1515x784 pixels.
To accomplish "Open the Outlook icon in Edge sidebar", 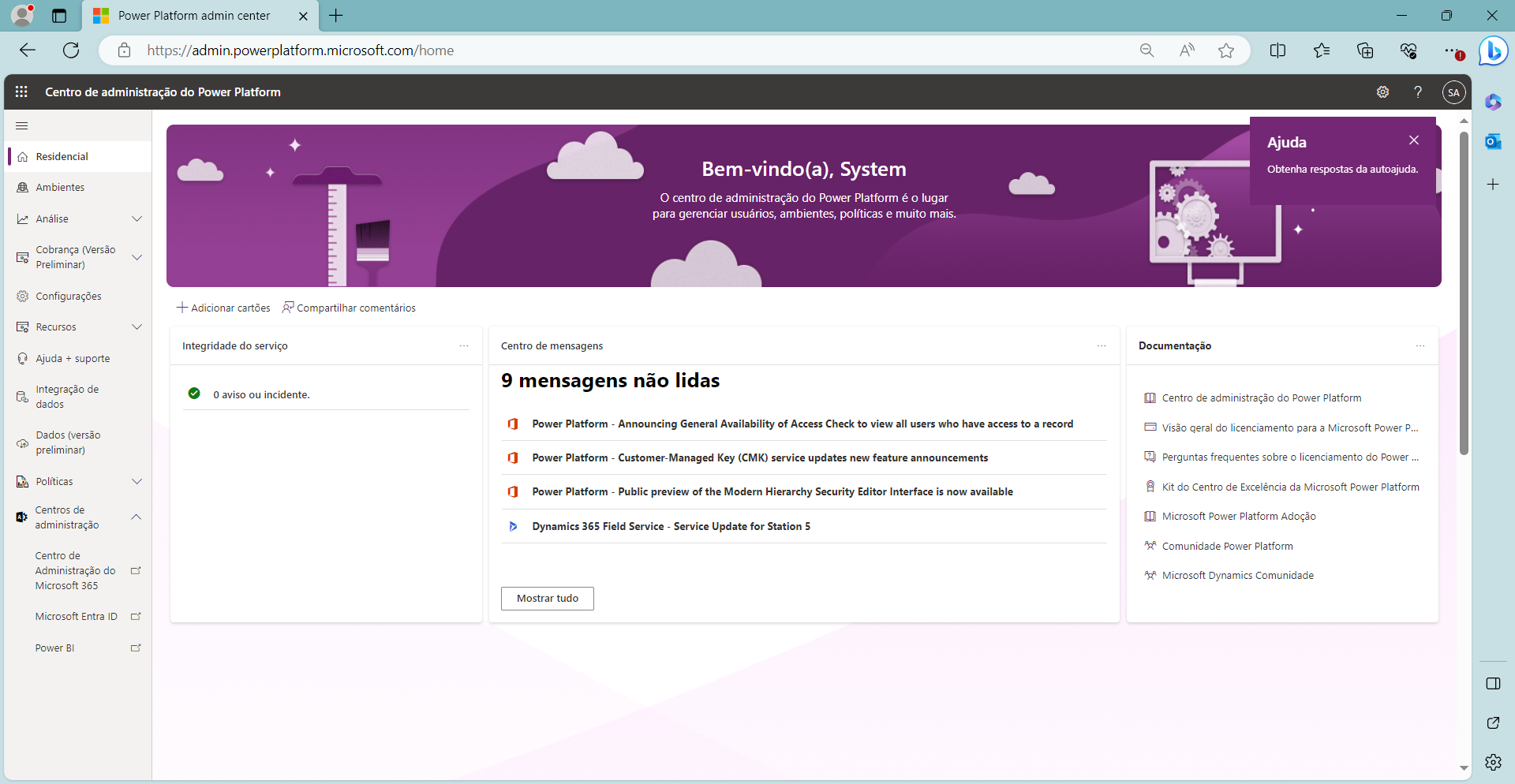I will click(x=1493, y=142).
